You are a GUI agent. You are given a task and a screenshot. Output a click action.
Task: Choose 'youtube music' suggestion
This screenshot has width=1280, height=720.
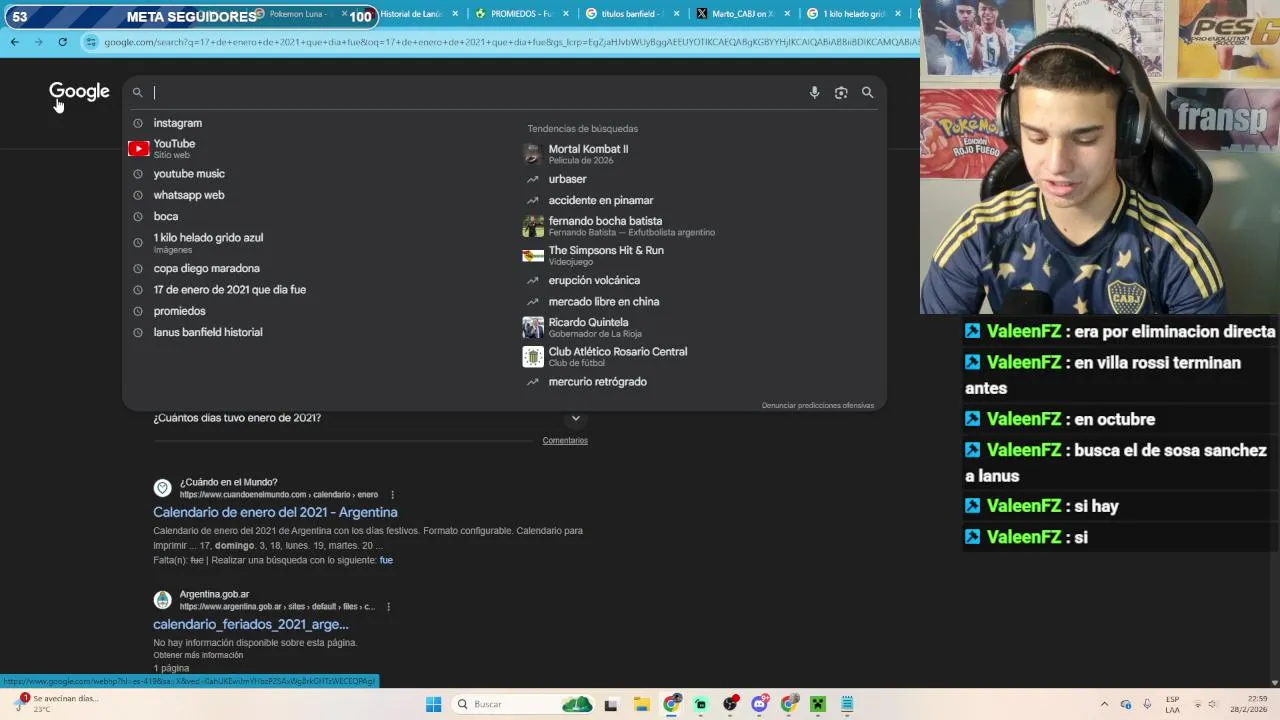pos(189,174)
